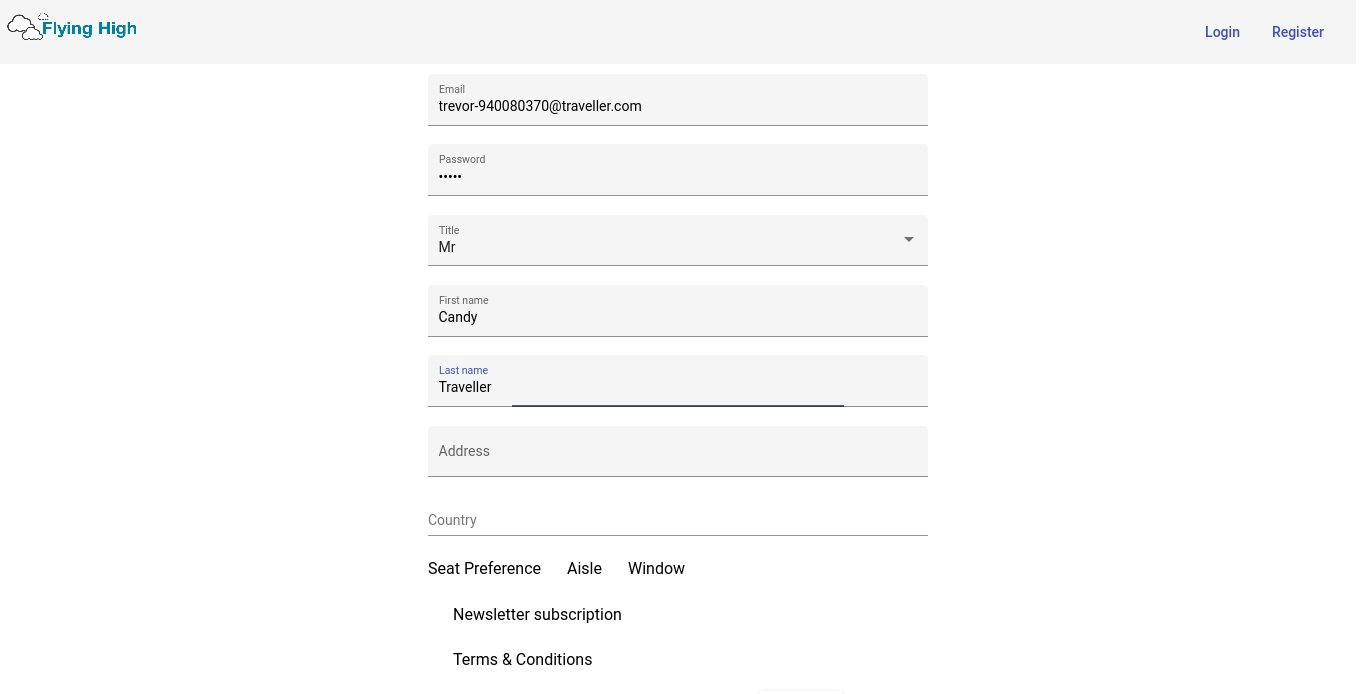Click the Last name field containing Traveller

[677, 387]
